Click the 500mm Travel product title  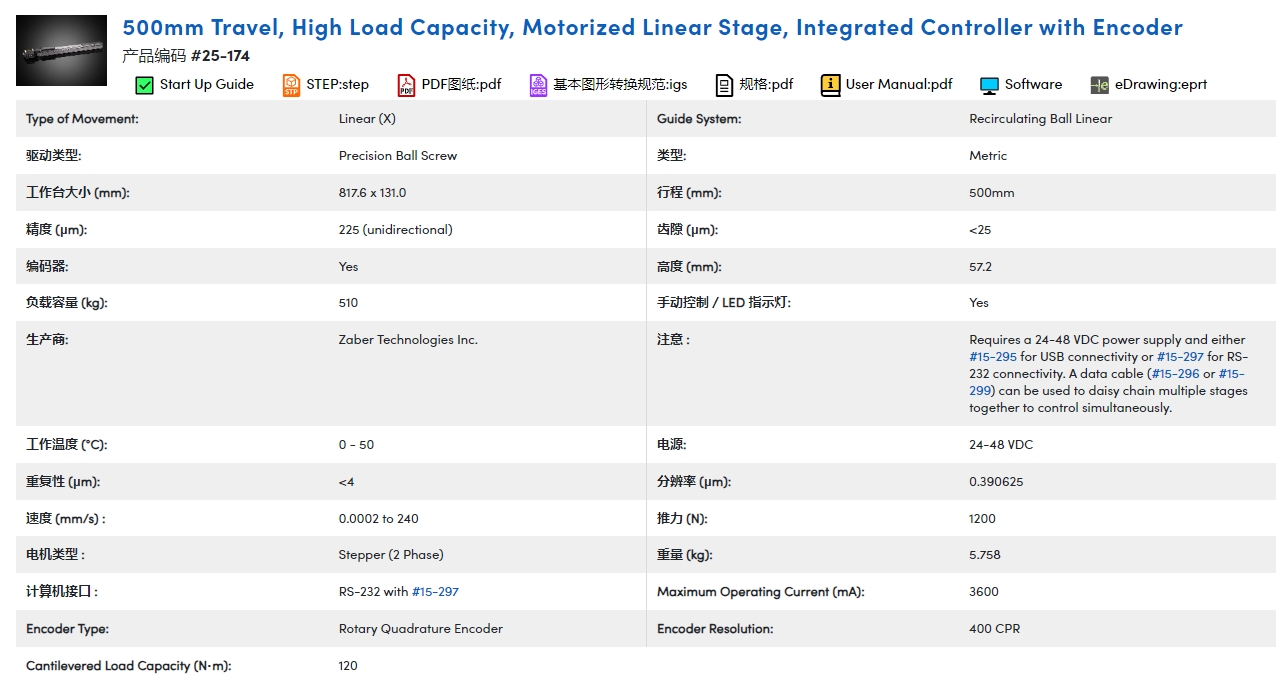click(652, 27)
